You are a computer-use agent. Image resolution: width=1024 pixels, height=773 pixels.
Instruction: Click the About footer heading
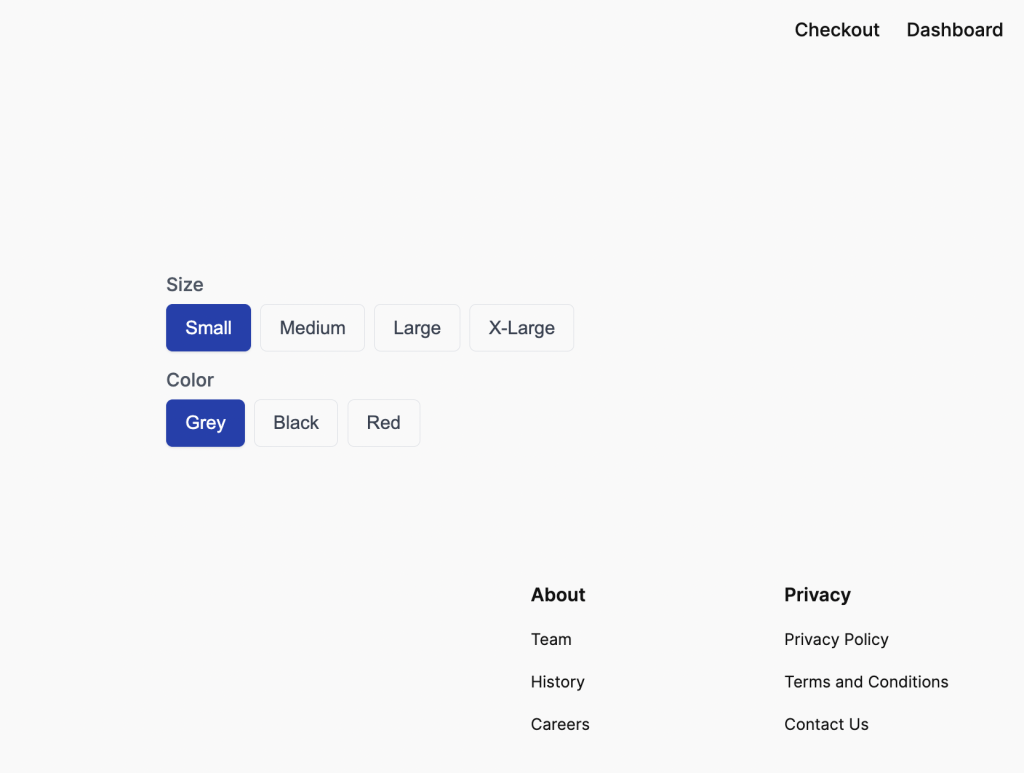558,595
